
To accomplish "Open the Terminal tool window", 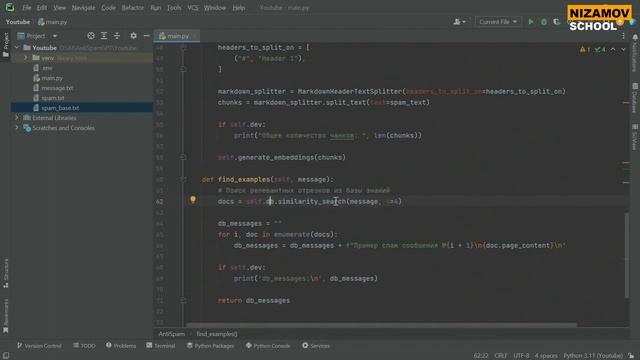I will (161, 346).
